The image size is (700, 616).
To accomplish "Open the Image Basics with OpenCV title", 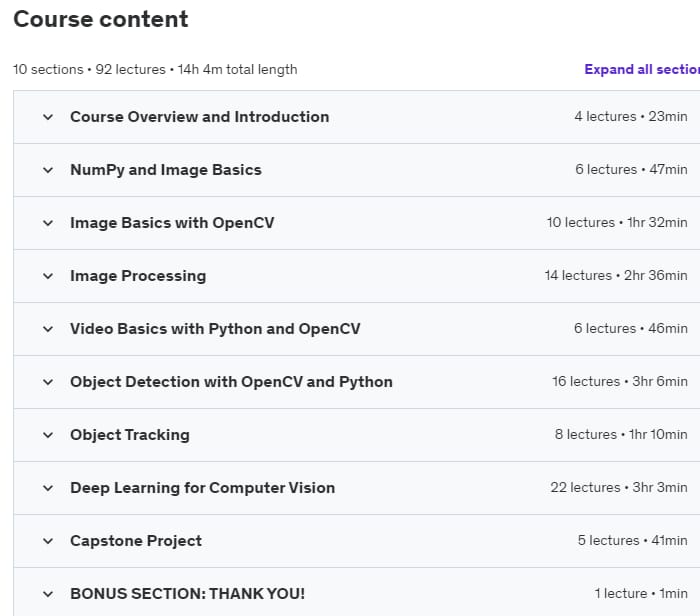I will point(172,223).
